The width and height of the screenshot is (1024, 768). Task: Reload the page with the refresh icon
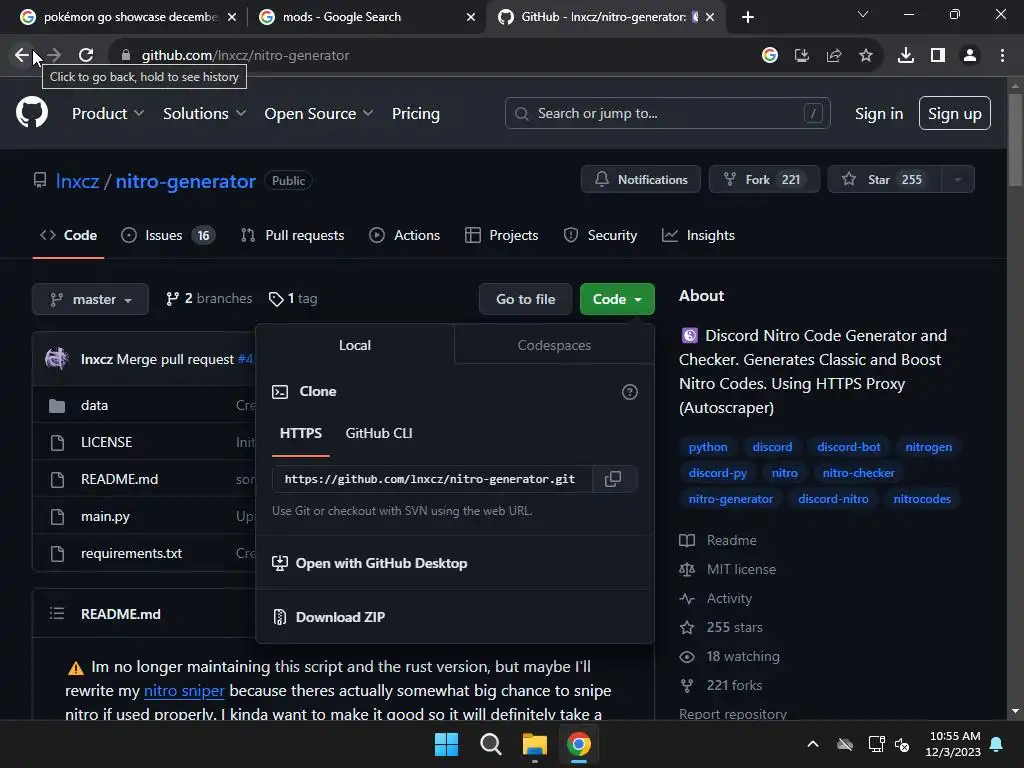86,55
